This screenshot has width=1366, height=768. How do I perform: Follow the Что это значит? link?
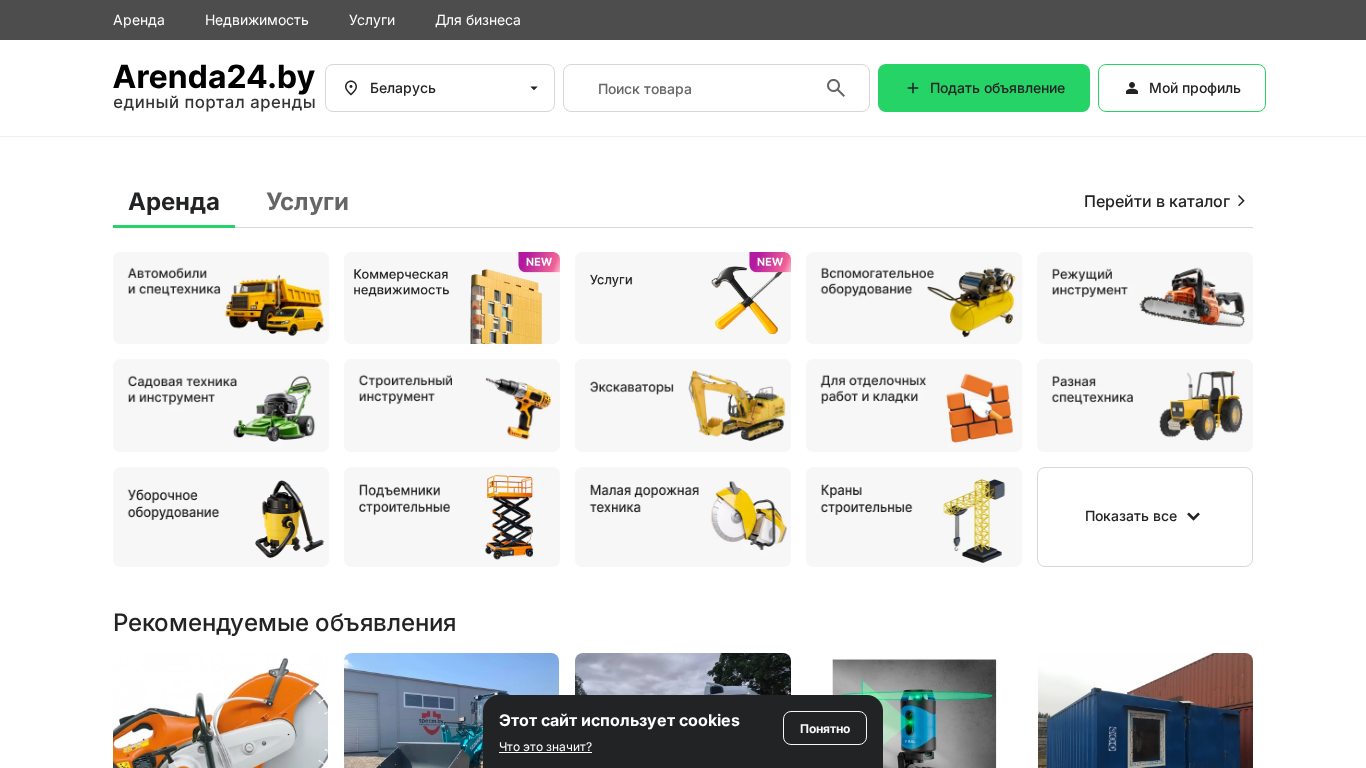tap(545, 747)
